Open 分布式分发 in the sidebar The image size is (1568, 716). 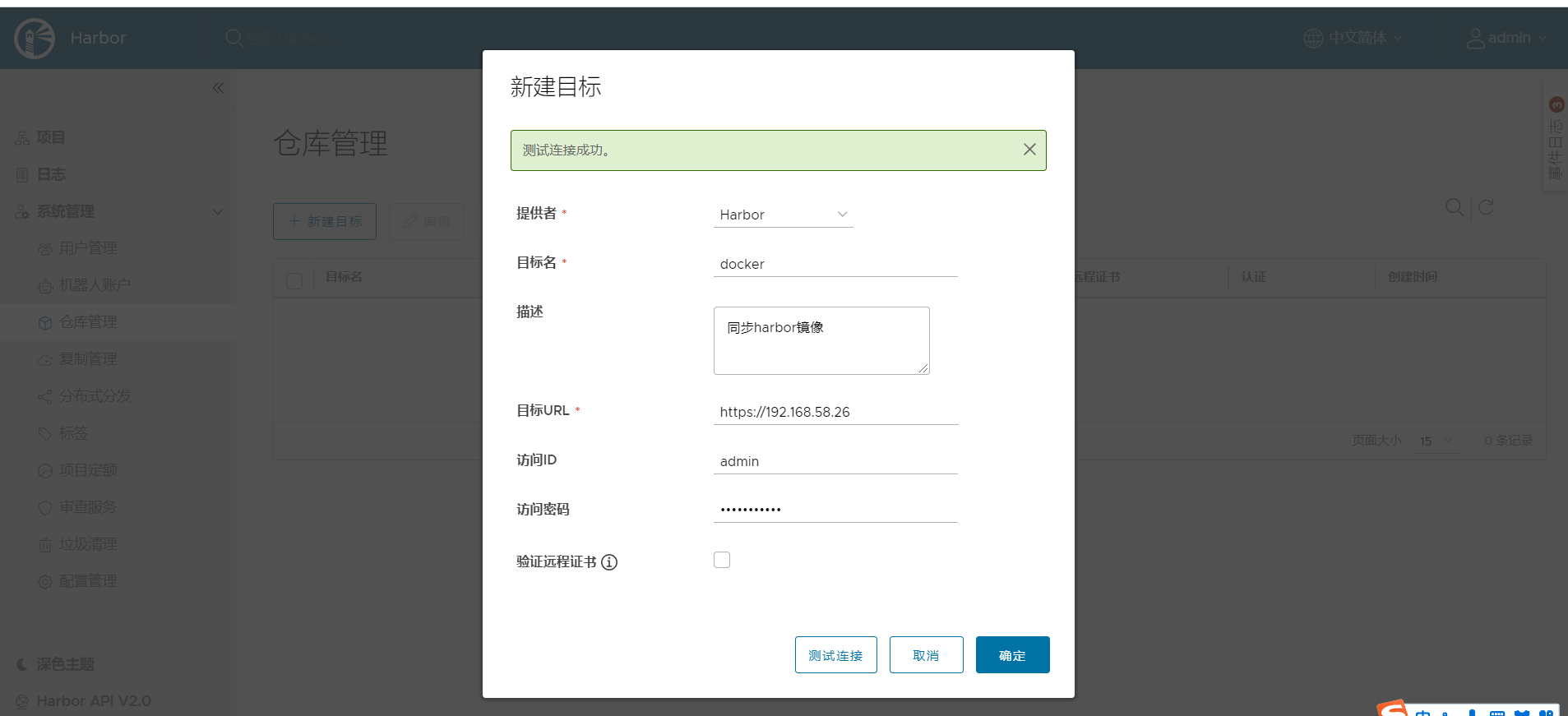pos(95,397)
